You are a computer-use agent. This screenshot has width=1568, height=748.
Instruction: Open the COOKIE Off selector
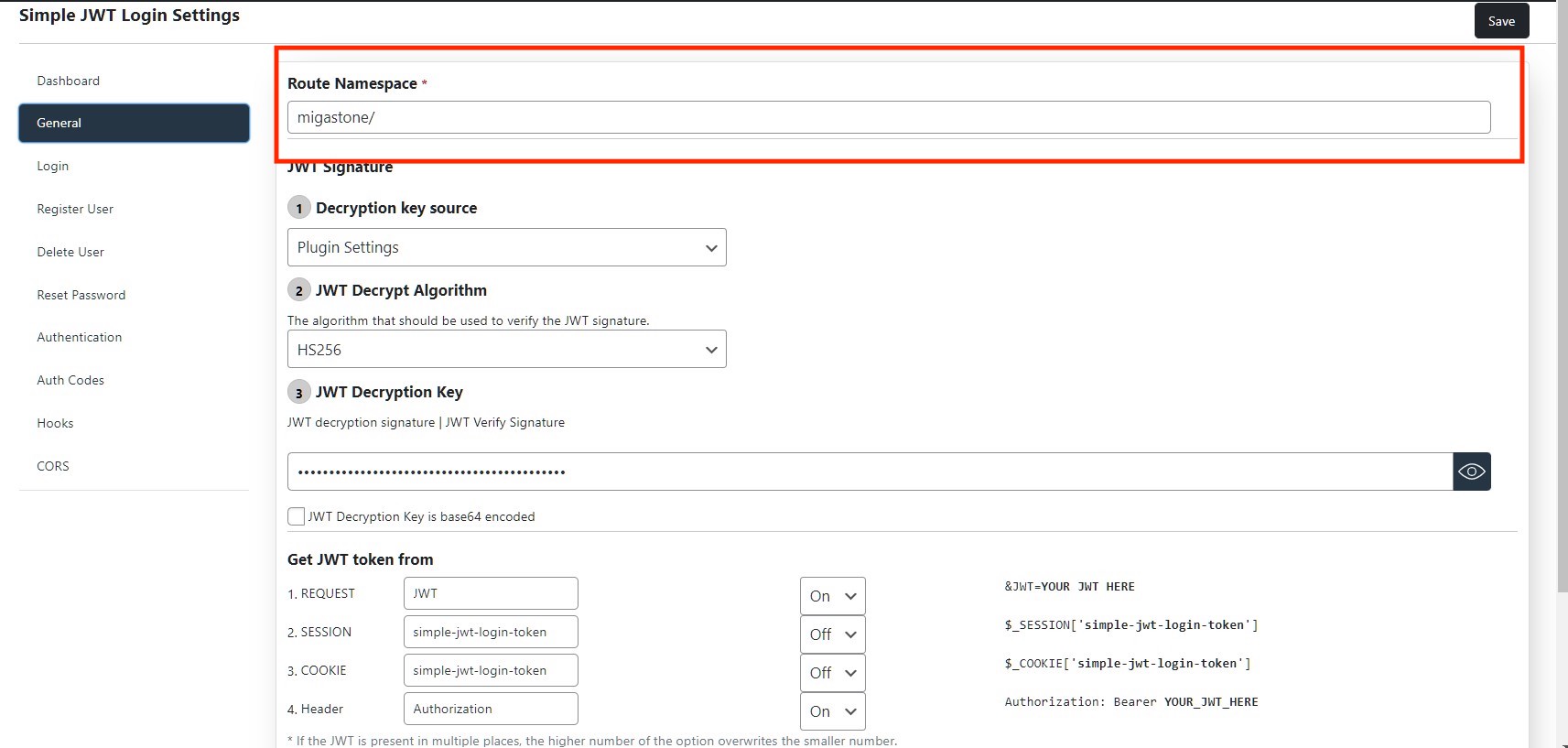[x=832, y=673]
